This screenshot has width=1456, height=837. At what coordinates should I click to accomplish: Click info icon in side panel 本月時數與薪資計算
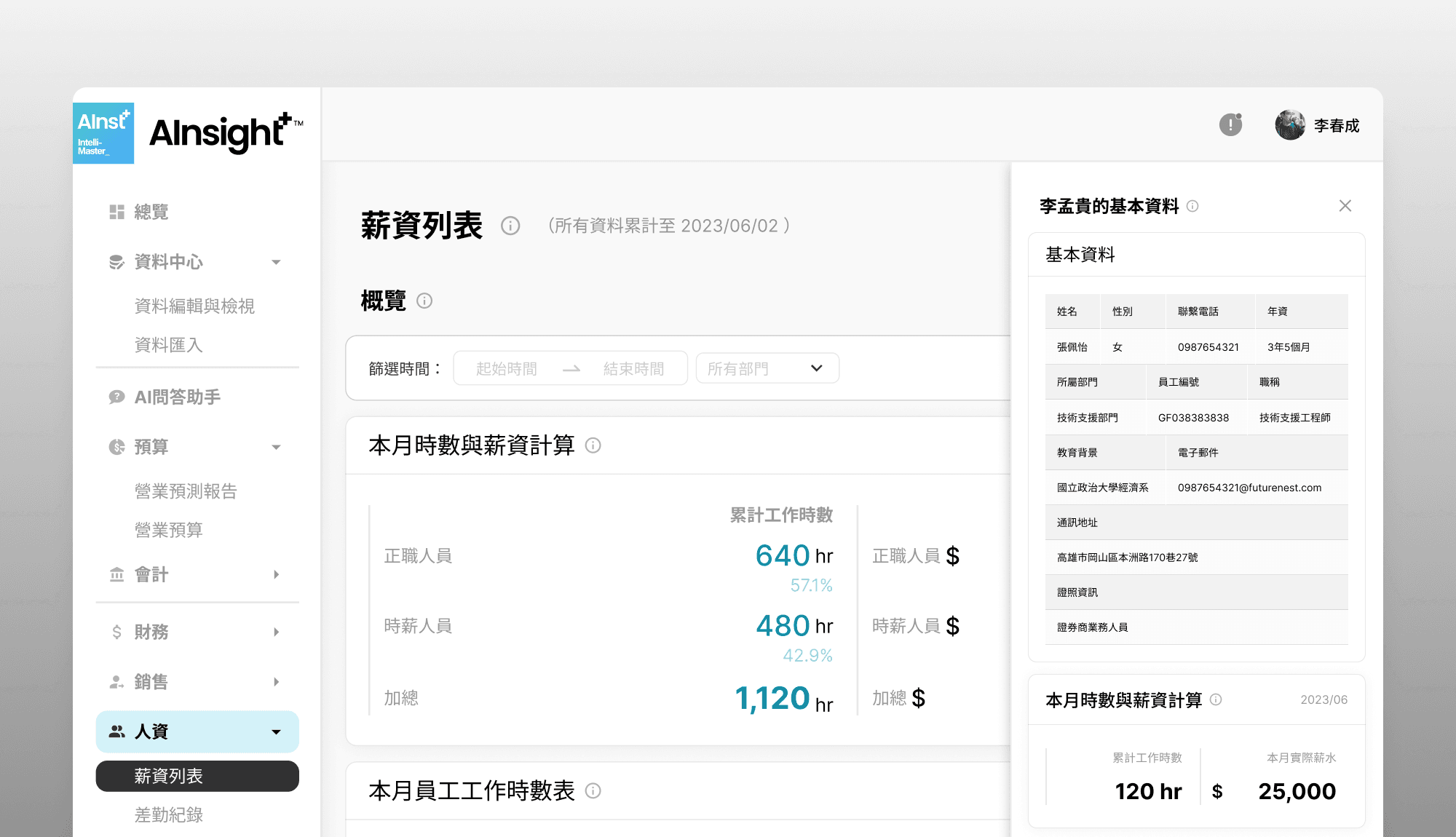click(x=1216, y=699)
